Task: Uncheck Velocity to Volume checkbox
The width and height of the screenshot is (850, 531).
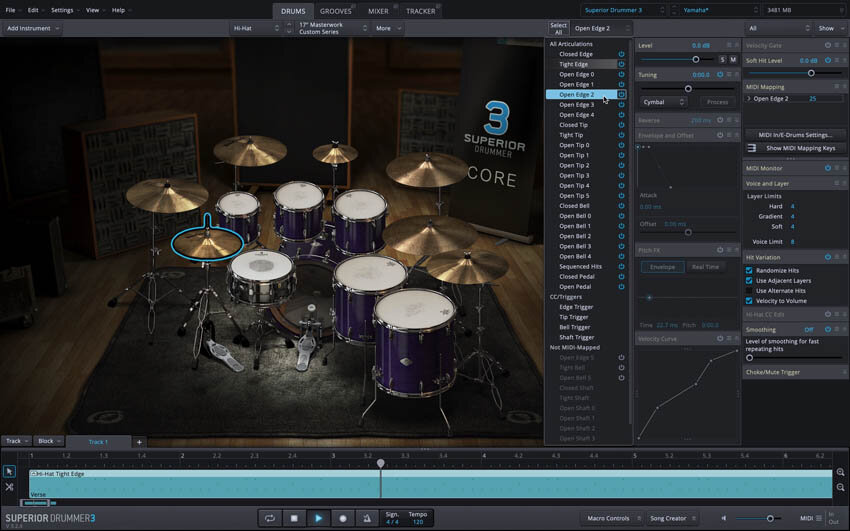Action: [x=749, y=301]
